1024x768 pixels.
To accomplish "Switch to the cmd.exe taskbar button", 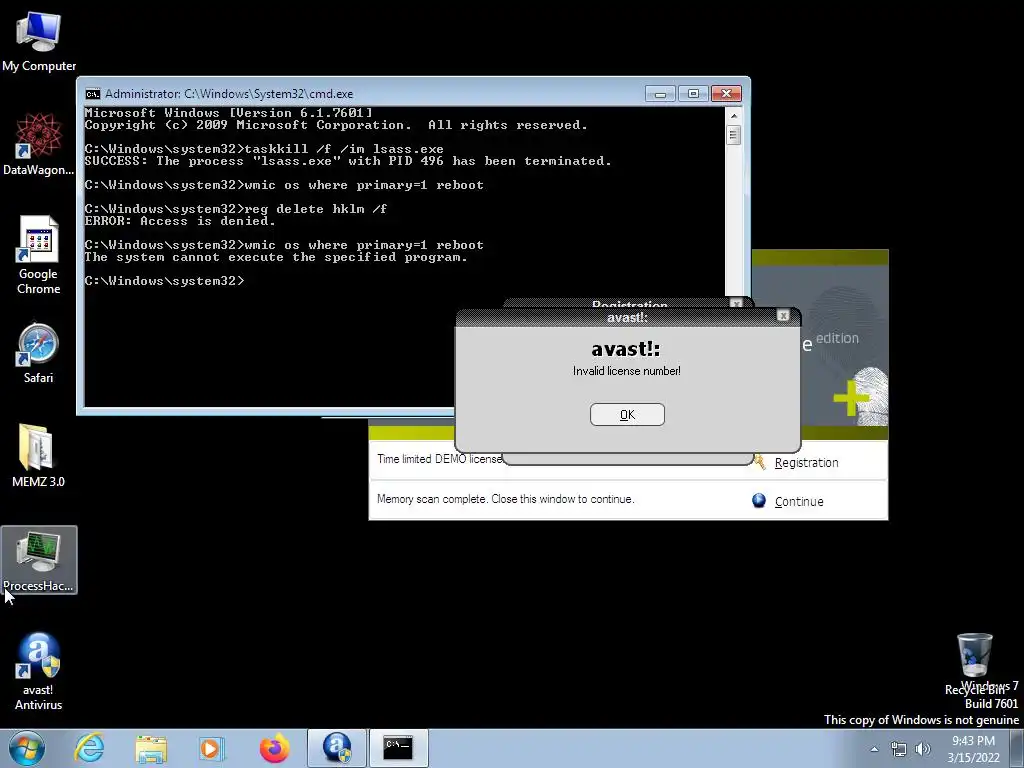I will (398, 748).
